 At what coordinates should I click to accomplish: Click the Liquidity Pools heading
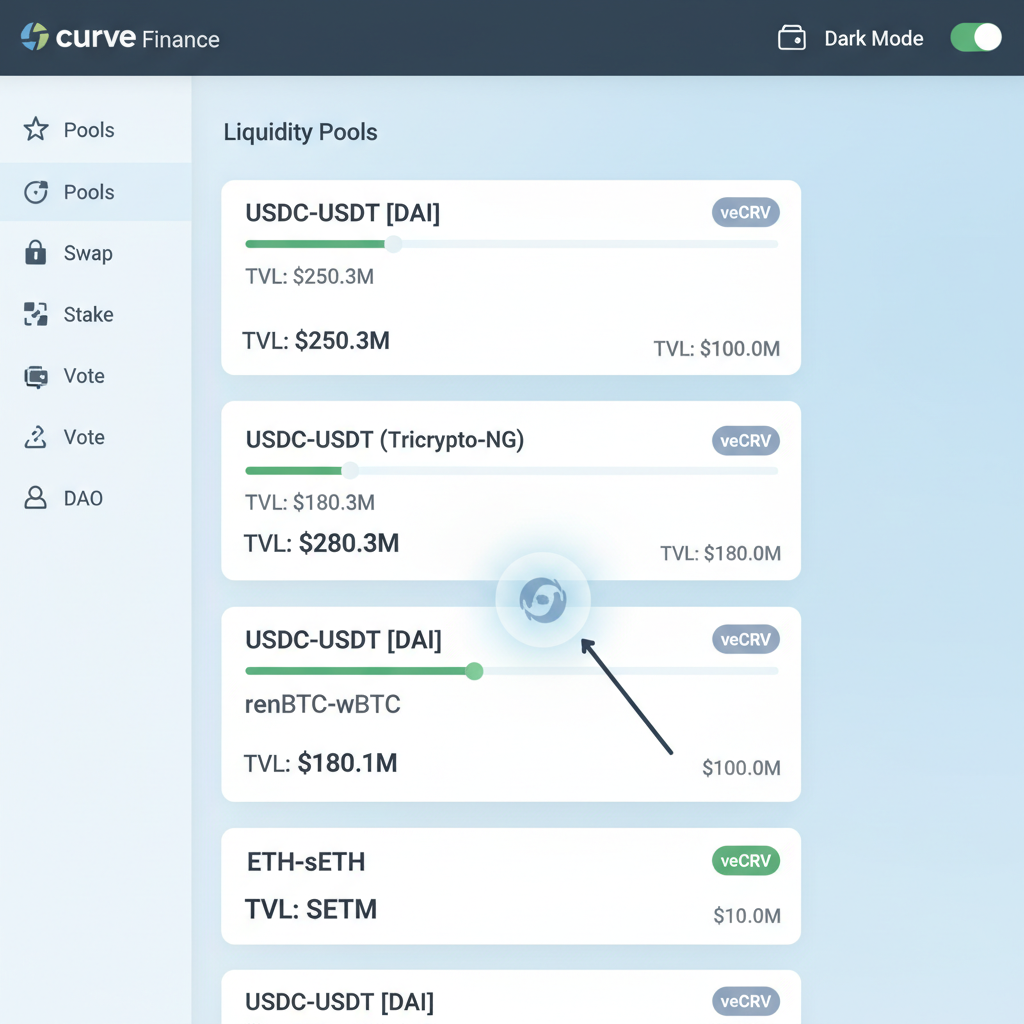point(300,132)
